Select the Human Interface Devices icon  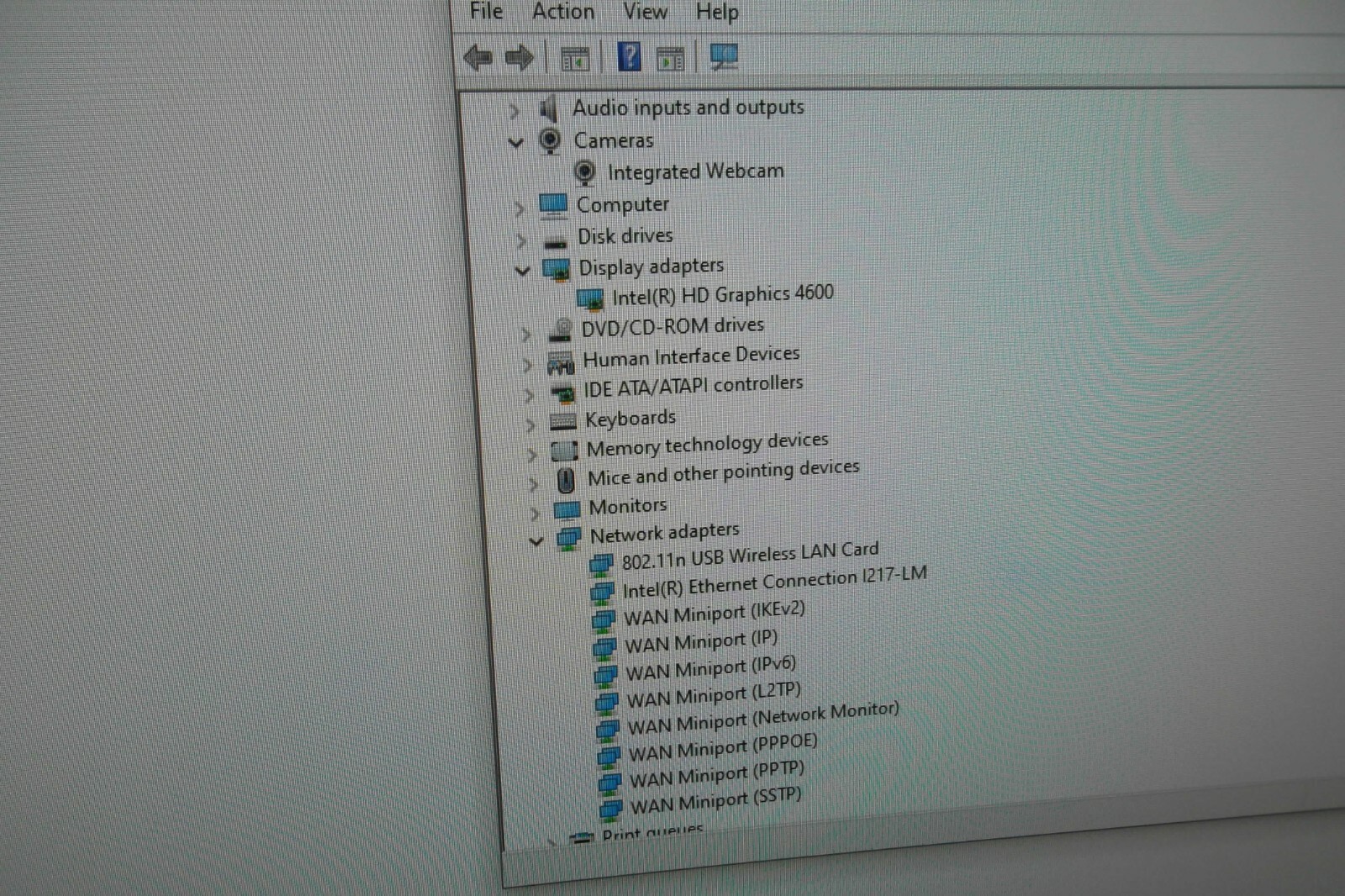(x=561, y=362)
